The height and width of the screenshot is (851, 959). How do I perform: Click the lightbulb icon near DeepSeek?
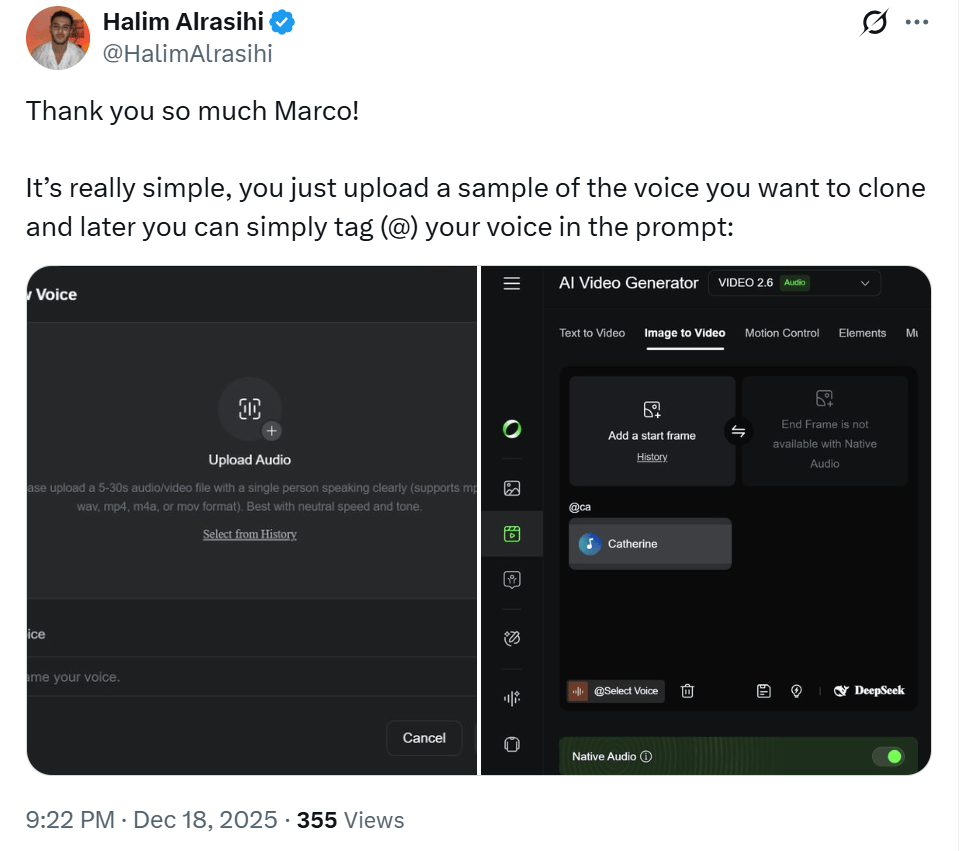796,690
